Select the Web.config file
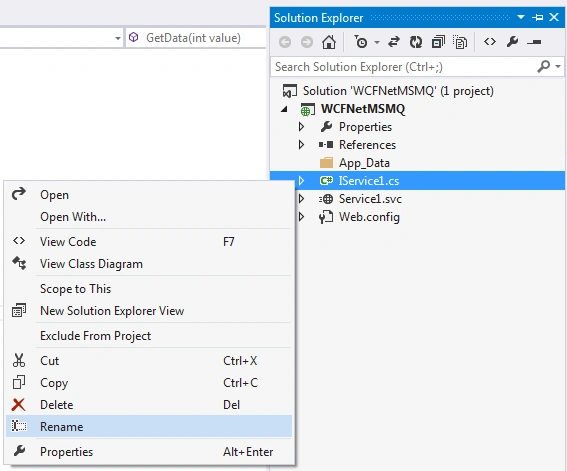The height and width of the screenshot is (471, 567). point(369,217)
